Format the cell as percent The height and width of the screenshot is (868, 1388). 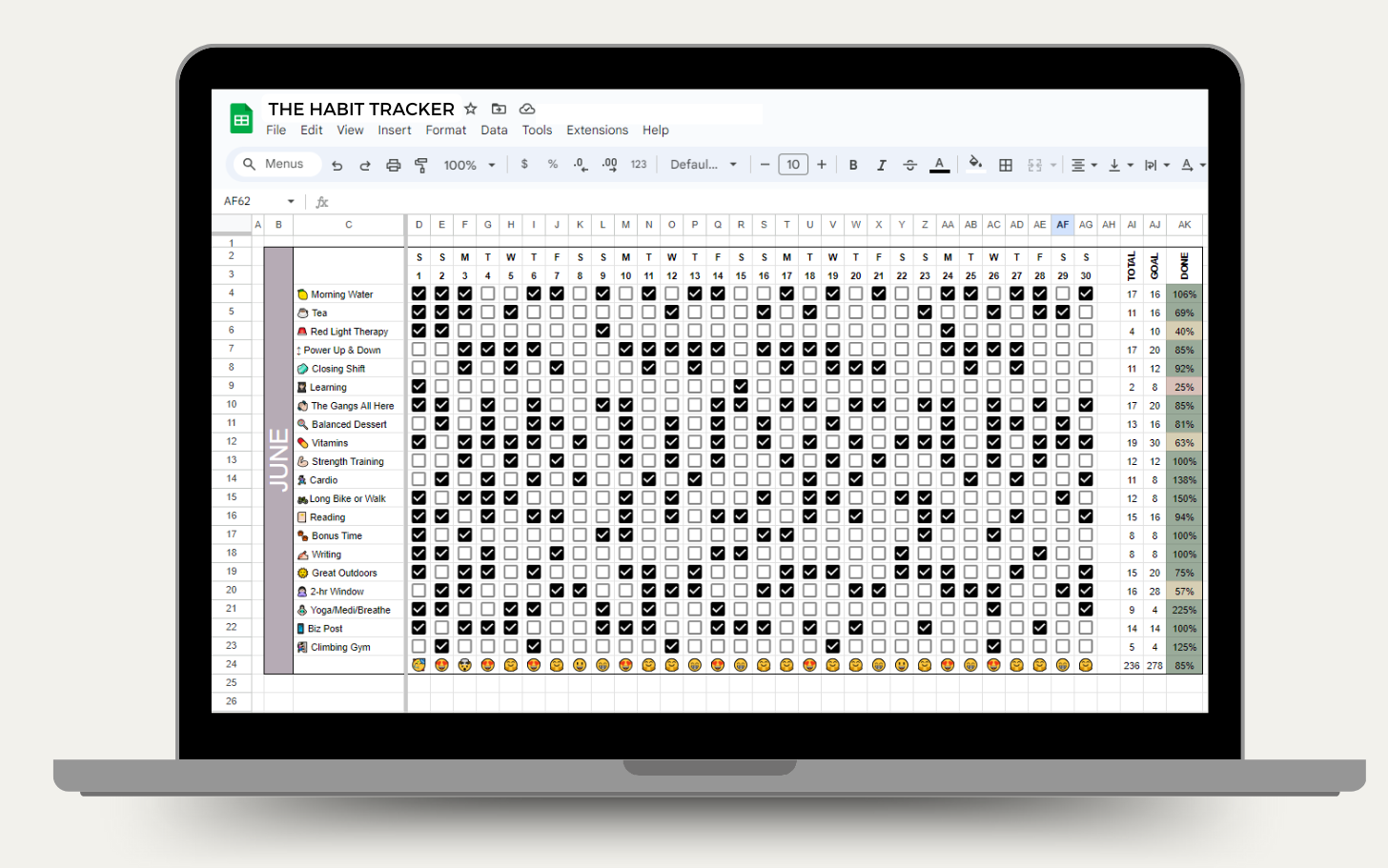point(553,164)
